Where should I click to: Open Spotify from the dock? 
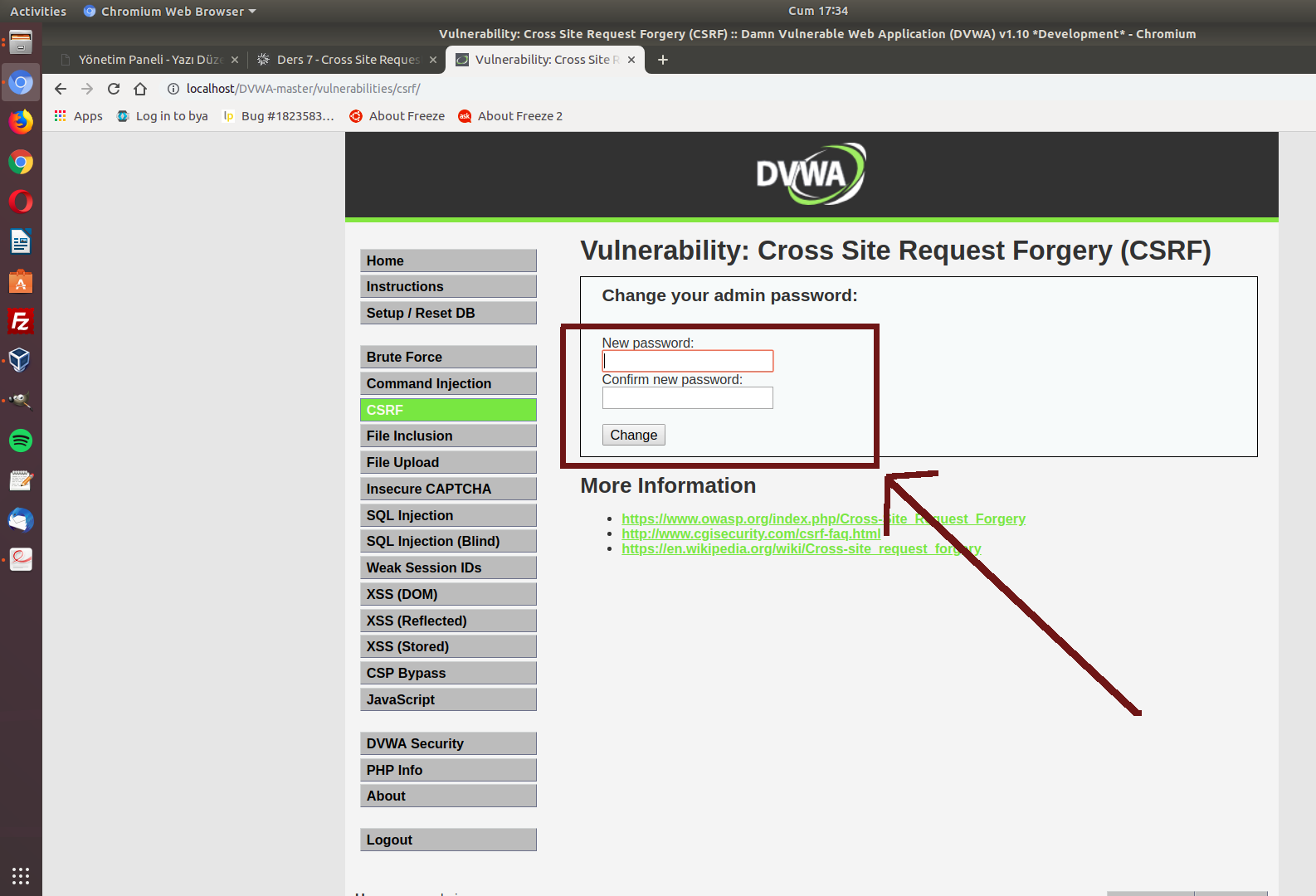[x=21, y=441]
